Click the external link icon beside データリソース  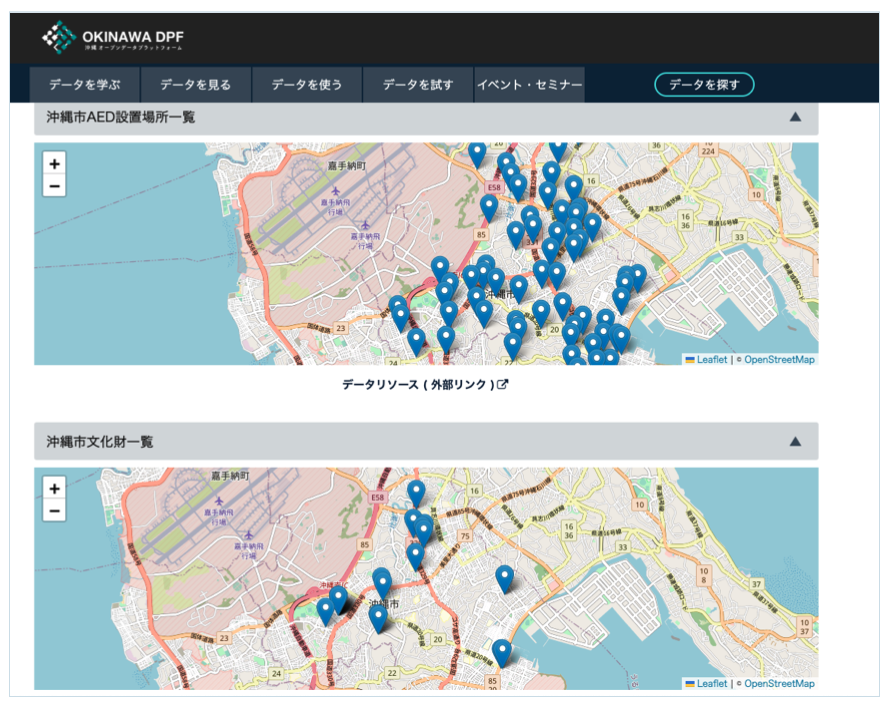pyautogui.click(x=503, y=385)
